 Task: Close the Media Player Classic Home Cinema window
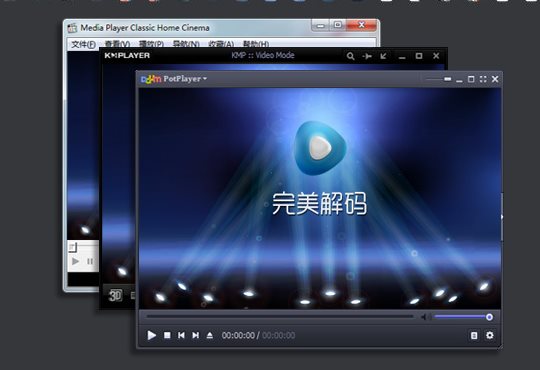pyautogui.click(x=361, y=25)
